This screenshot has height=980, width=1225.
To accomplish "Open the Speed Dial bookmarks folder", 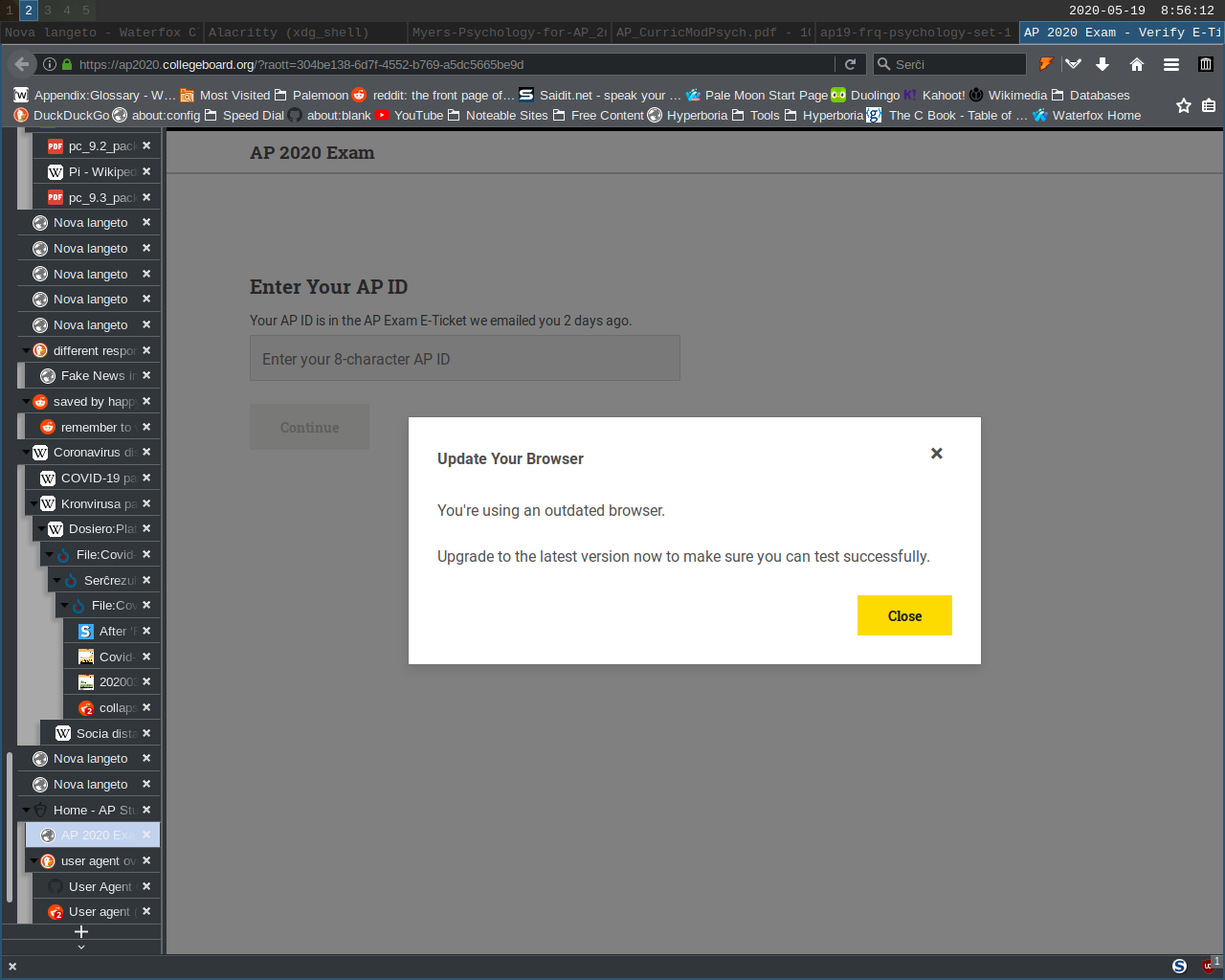I will tap(243, 115).
